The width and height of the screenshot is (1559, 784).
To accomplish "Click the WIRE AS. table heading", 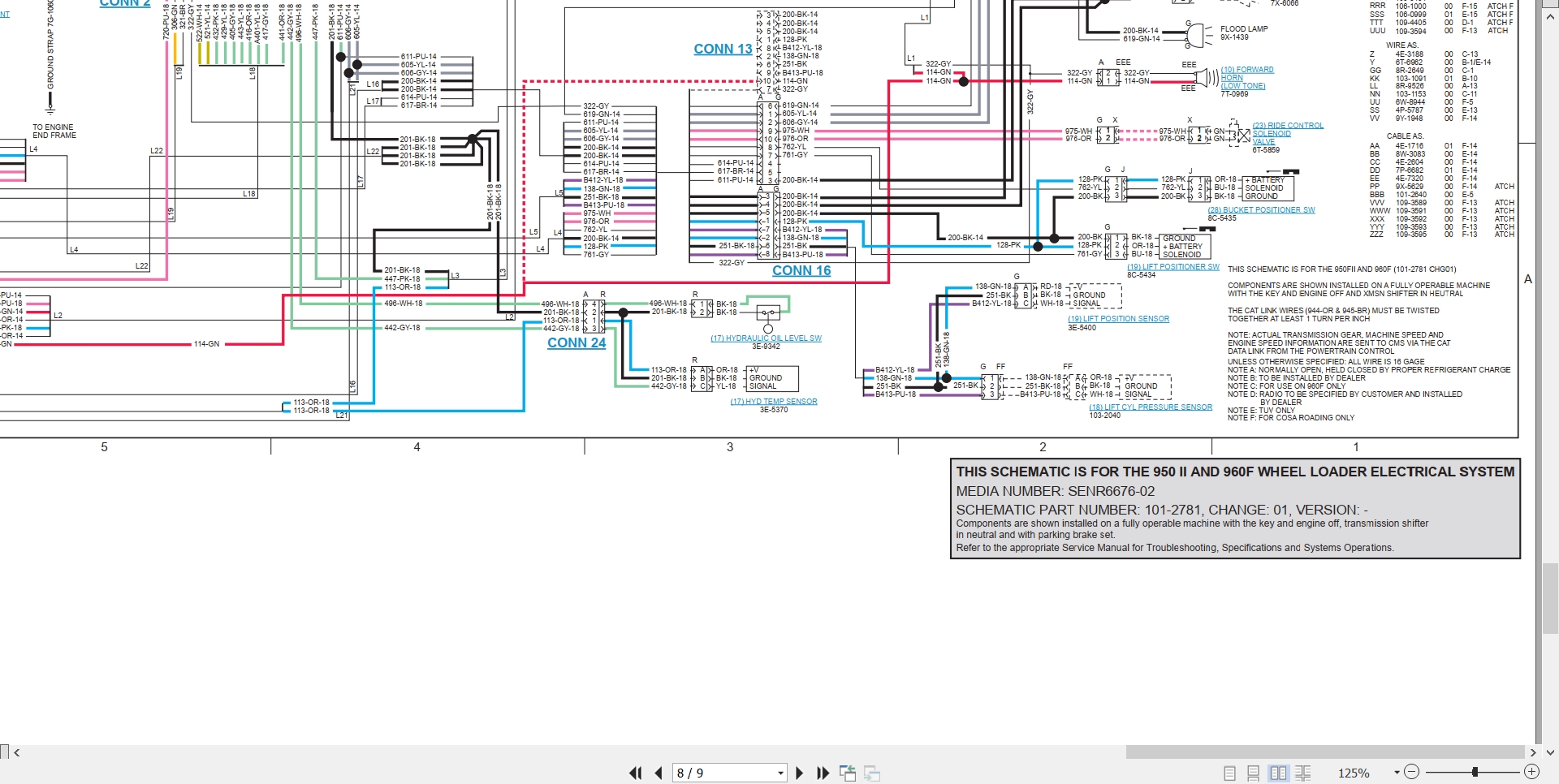I will point(1401,45).
